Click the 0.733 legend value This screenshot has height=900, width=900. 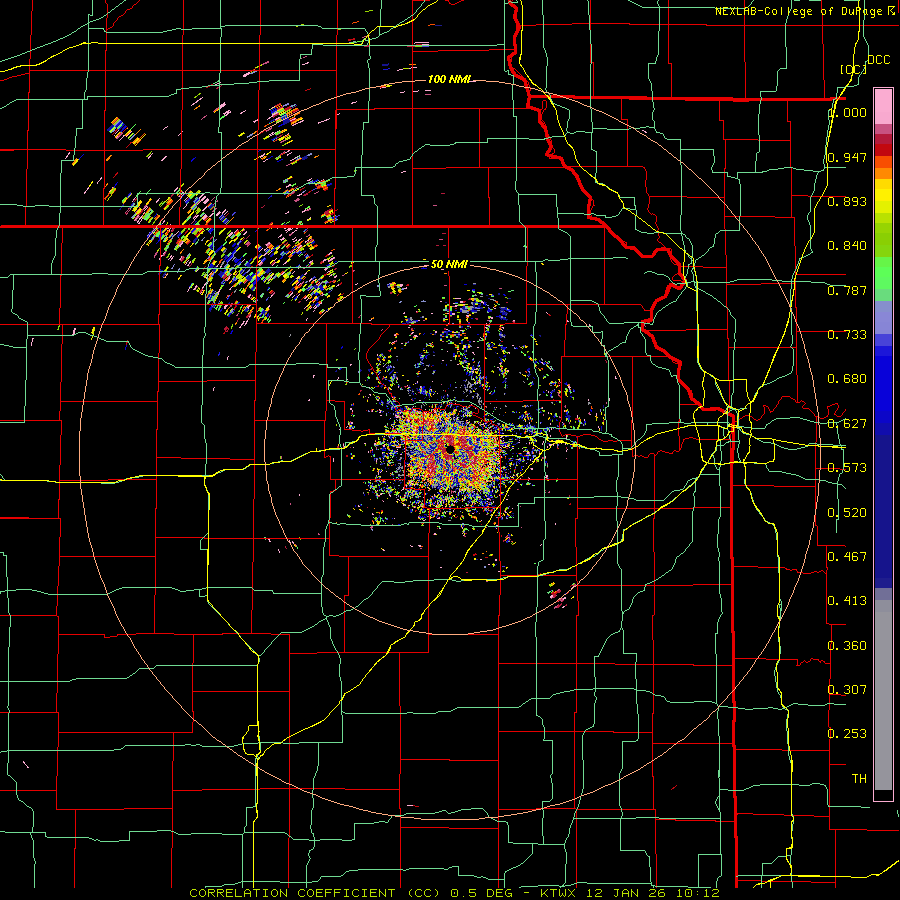[847, 335]
